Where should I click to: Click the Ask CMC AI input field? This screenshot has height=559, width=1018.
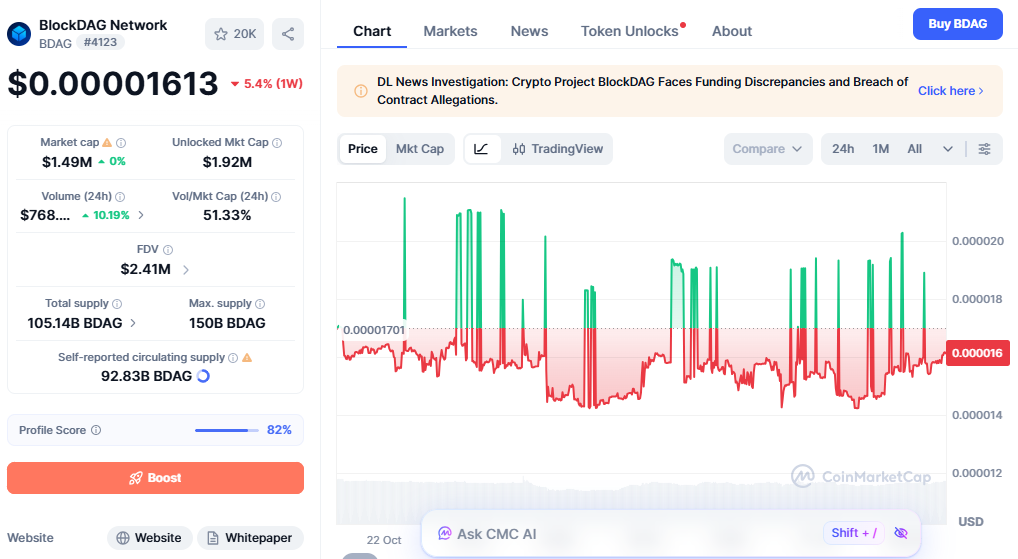[x=671, y=534]
